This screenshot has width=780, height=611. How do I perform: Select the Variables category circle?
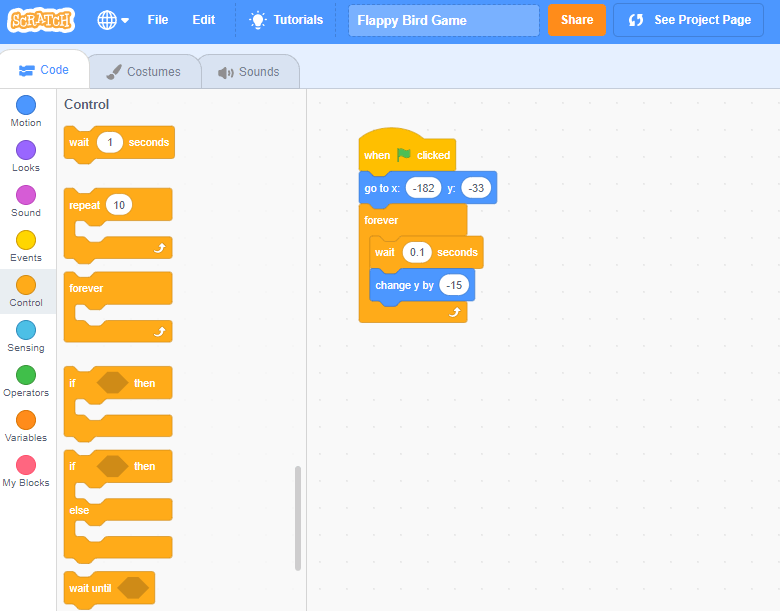point(26,420)
